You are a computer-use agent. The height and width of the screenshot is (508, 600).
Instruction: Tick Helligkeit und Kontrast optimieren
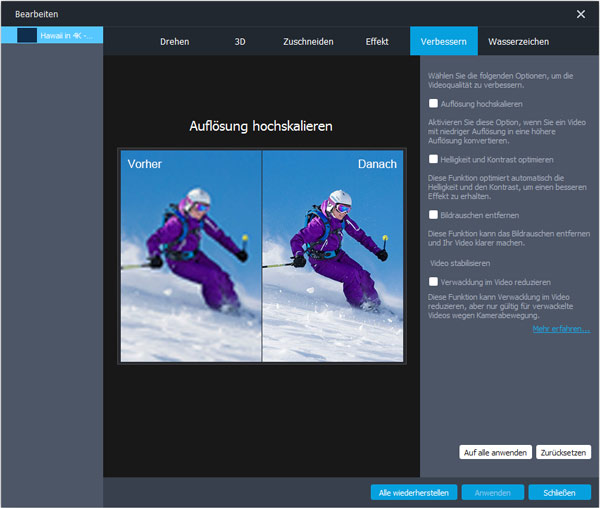click(432, 159)
